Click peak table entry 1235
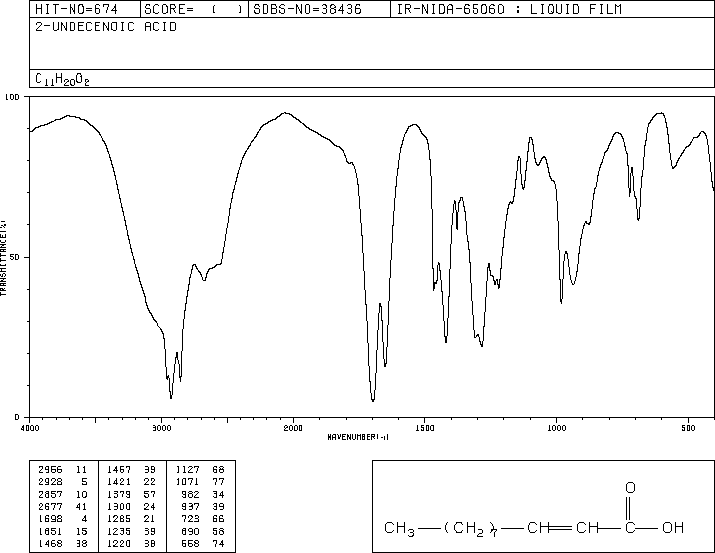Screen dimensions: 715x553 (119, 532)
